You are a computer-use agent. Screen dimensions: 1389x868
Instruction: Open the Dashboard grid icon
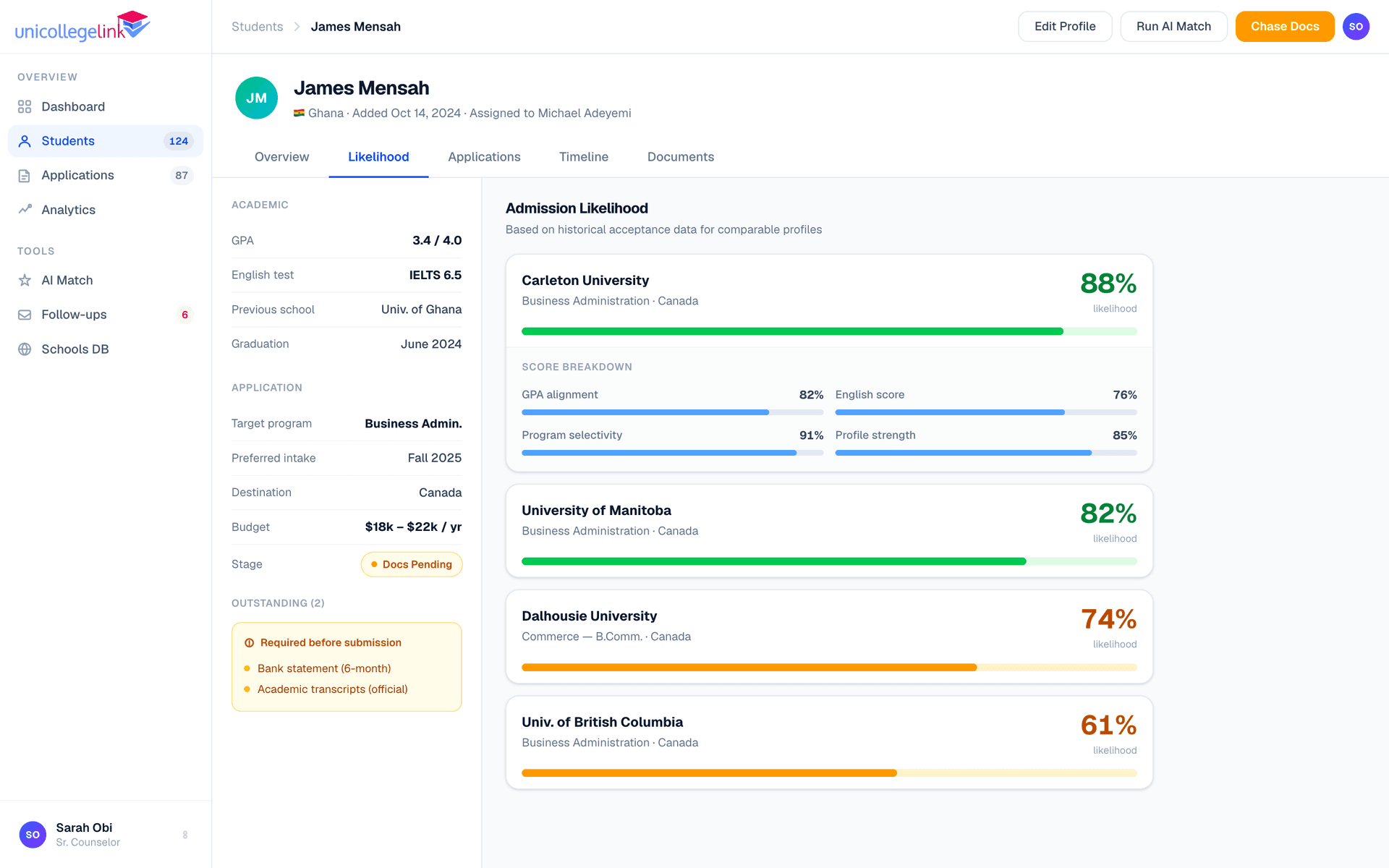pyautogui.click(x=25, y=107)
